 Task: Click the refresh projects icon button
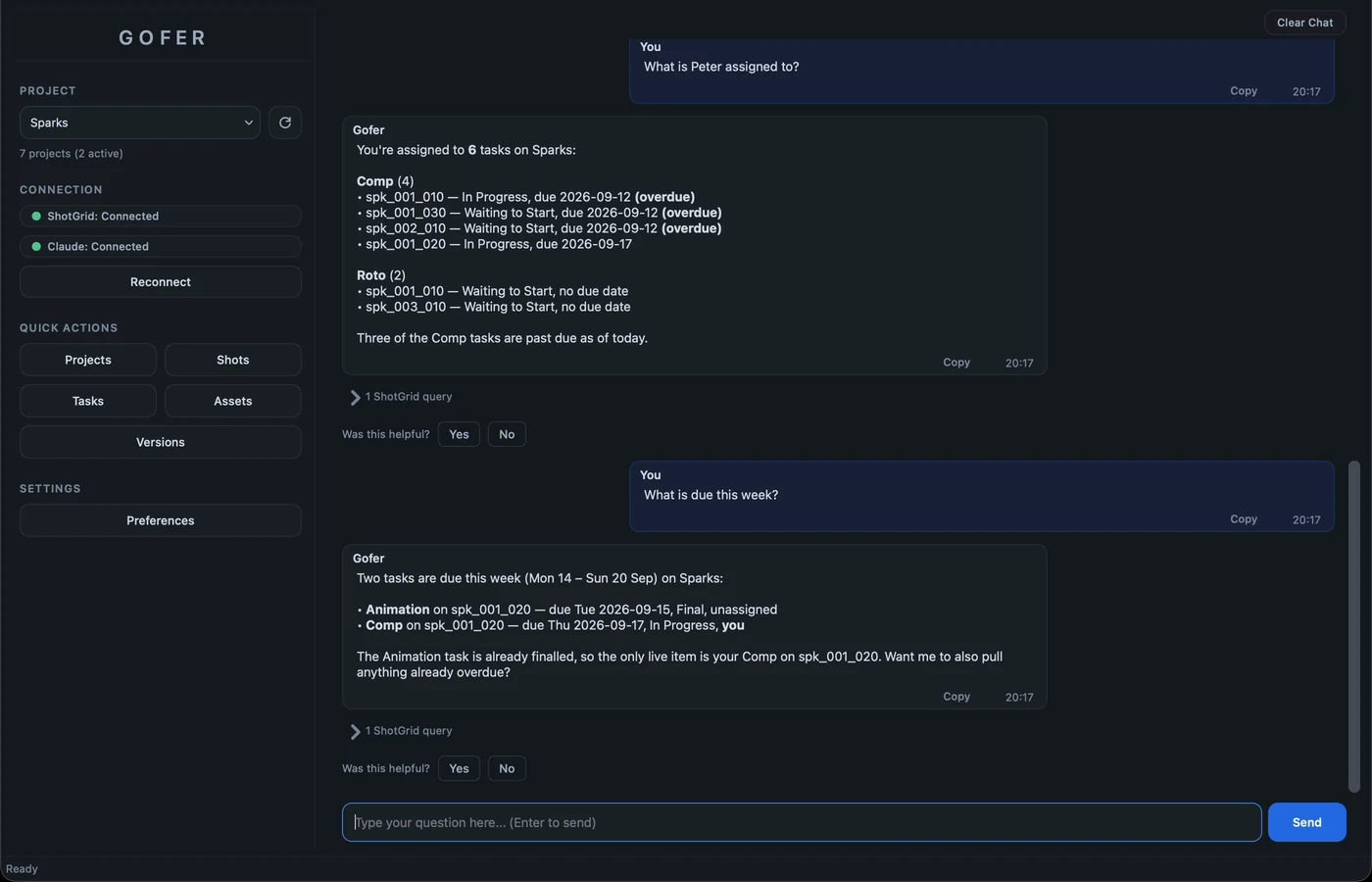click(285, 122)
